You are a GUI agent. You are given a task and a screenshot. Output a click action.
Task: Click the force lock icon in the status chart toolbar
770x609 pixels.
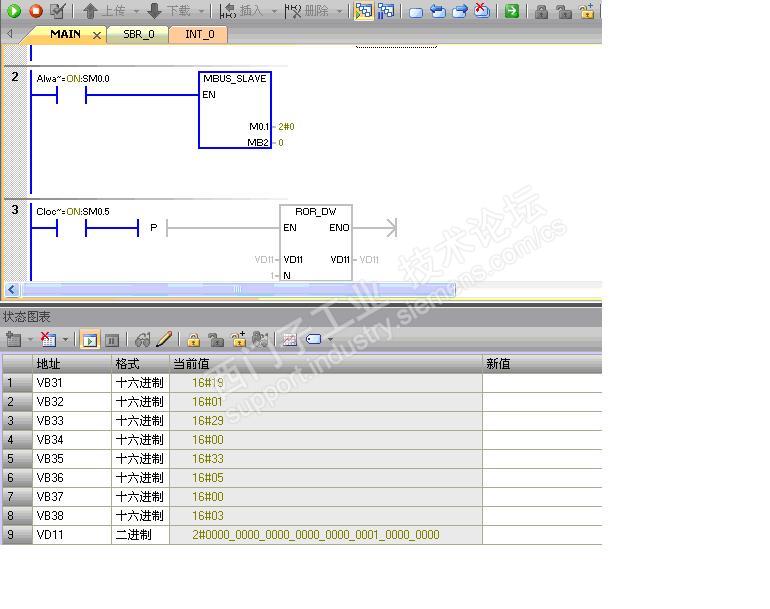193,339
